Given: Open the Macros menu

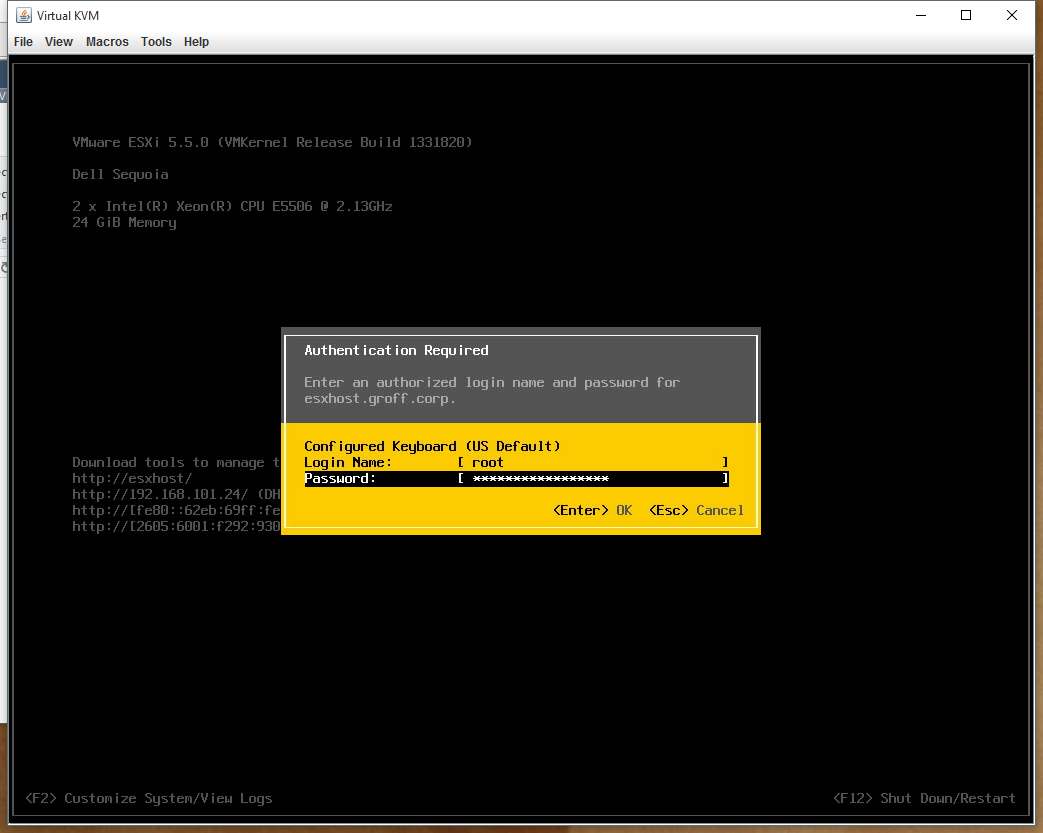Looking at the screenshot, I should point(107,42).
